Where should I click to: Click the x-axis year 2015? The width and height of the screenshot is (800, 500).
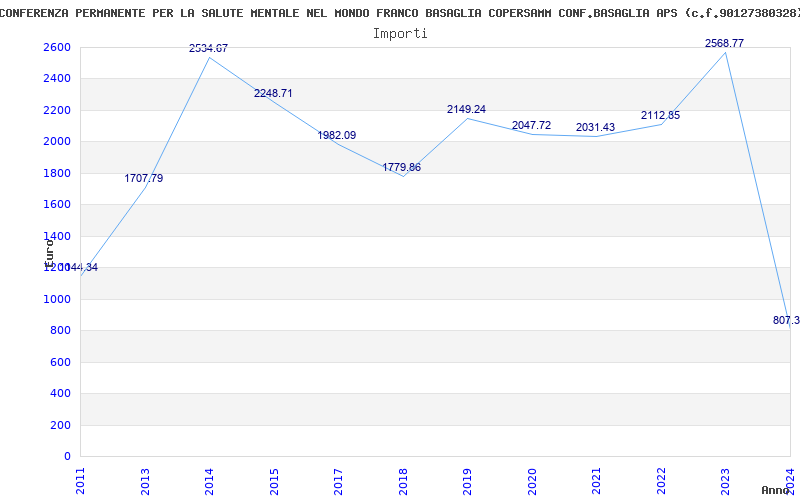274,481
